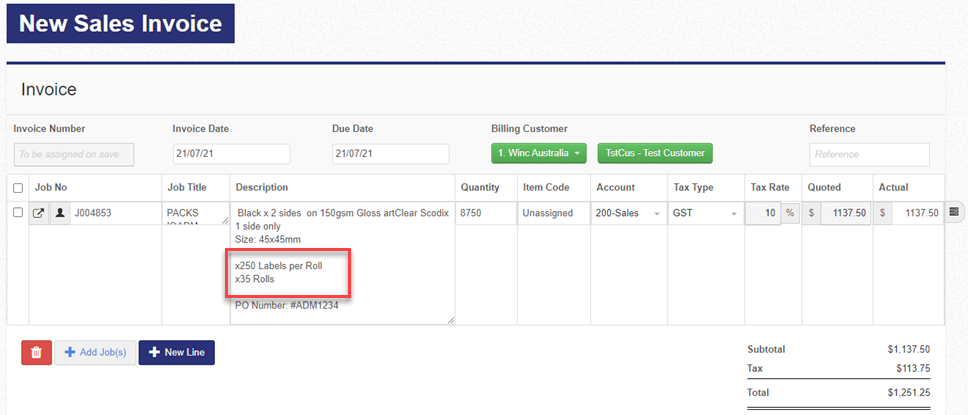The width and height of the screenshot is (968, 415).
Task: Click the Invoice Date field
Action: click(232, 154)
